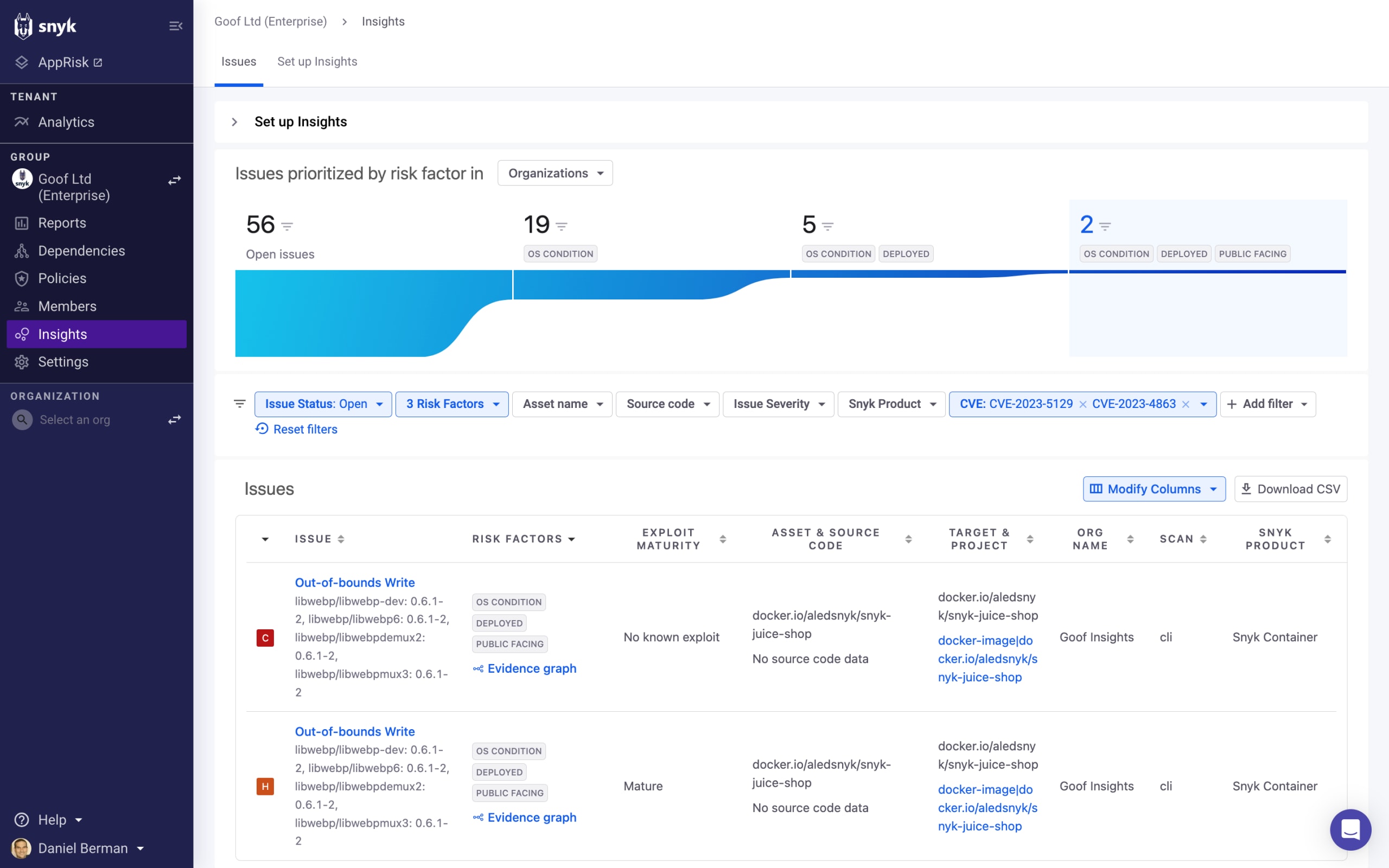Viewport: 1389px width, 868px height.
Task: Click Download CSV
Action: point(1291,489)
